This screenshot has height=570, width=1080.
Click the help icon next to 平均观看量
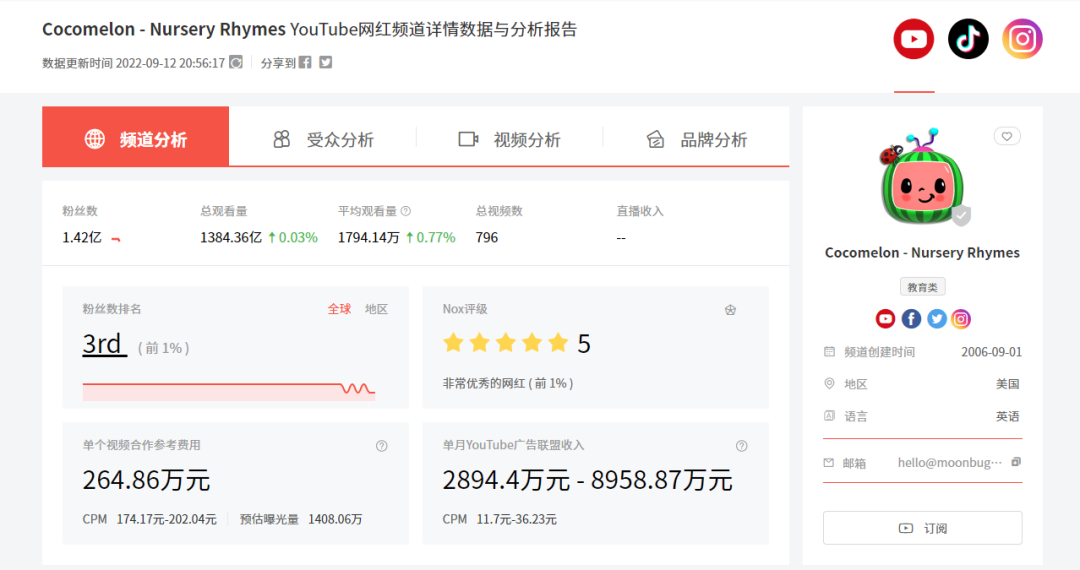click(406, 211)
